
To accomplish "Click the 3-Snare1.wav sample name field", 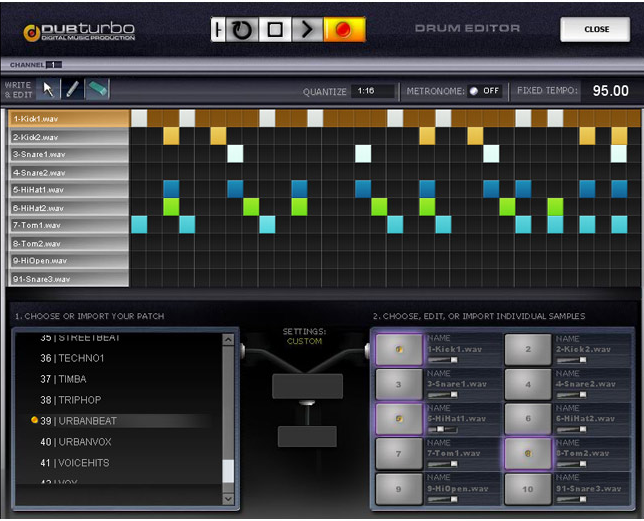I will click(457, 384).
